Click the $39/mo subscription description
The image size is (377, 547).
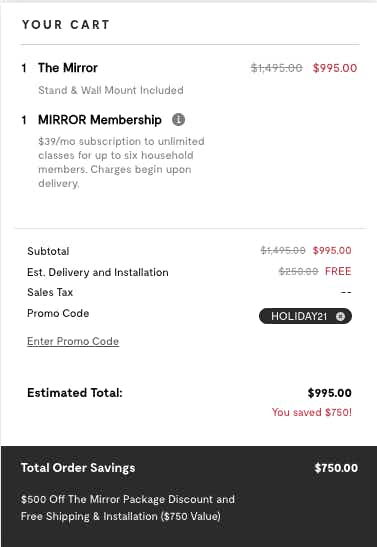tap(121, 162)
